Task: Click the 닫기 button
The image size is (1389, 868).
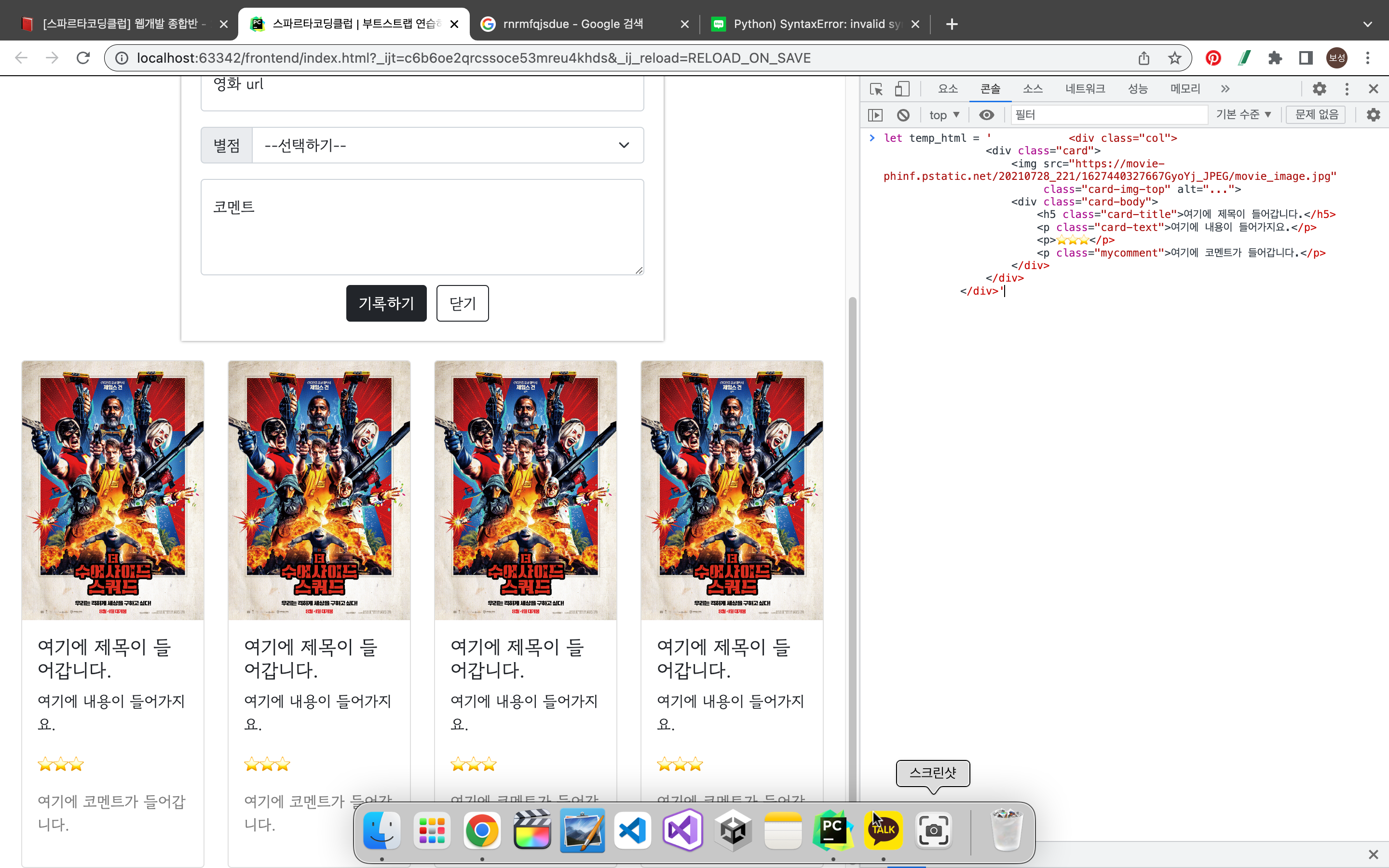Action: pyautogui.click(x=463, y=303)
